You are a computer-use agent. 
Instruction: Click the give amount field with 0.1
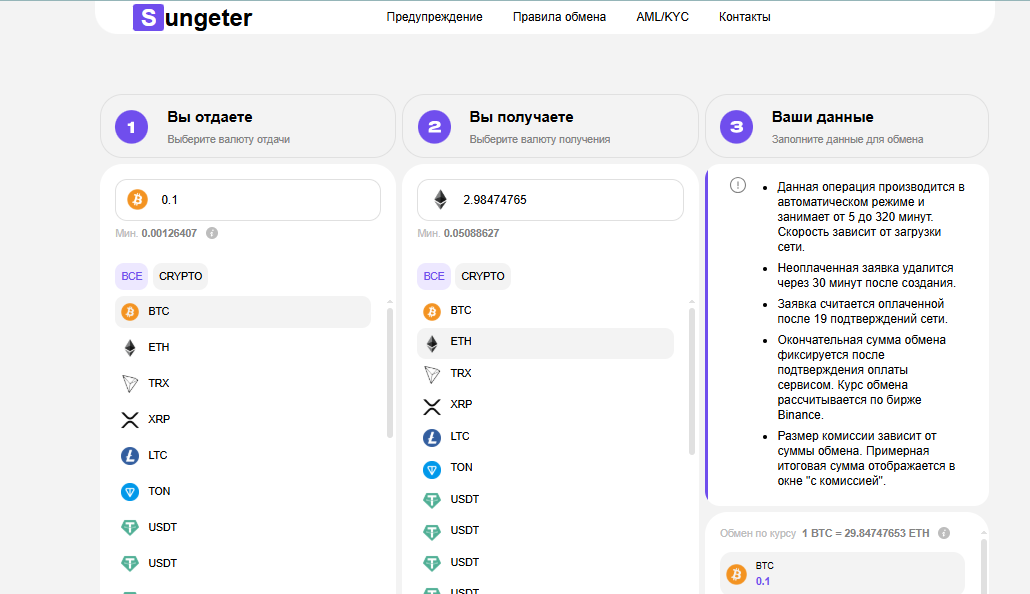(260, 200)
